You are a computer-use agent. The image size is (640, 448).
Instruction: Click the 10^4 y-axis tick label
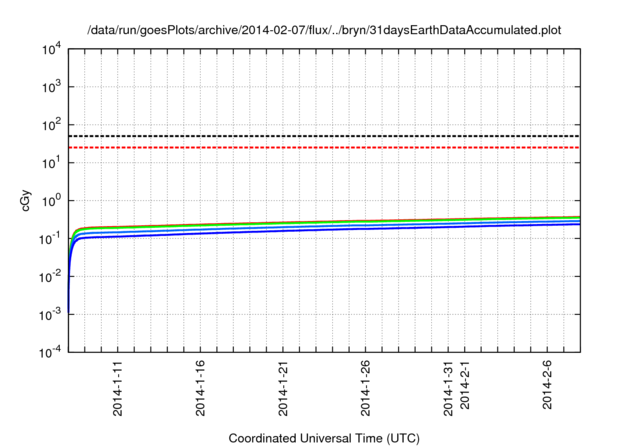click(x=52, y=50)
